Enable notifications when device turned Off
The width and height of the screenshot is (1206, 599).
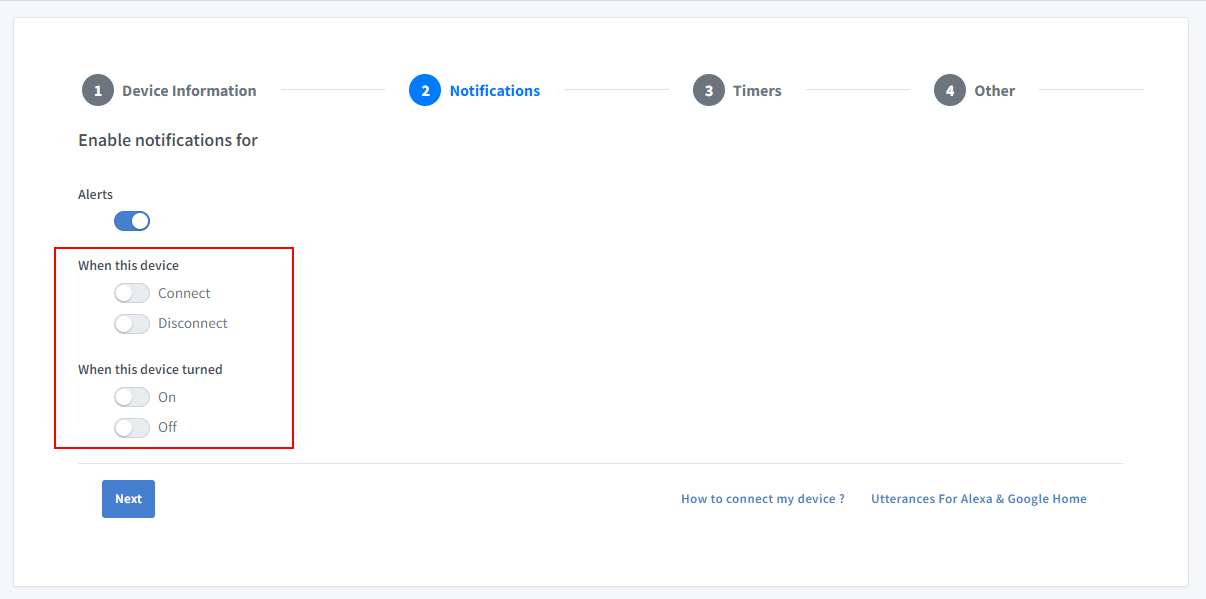131,427
